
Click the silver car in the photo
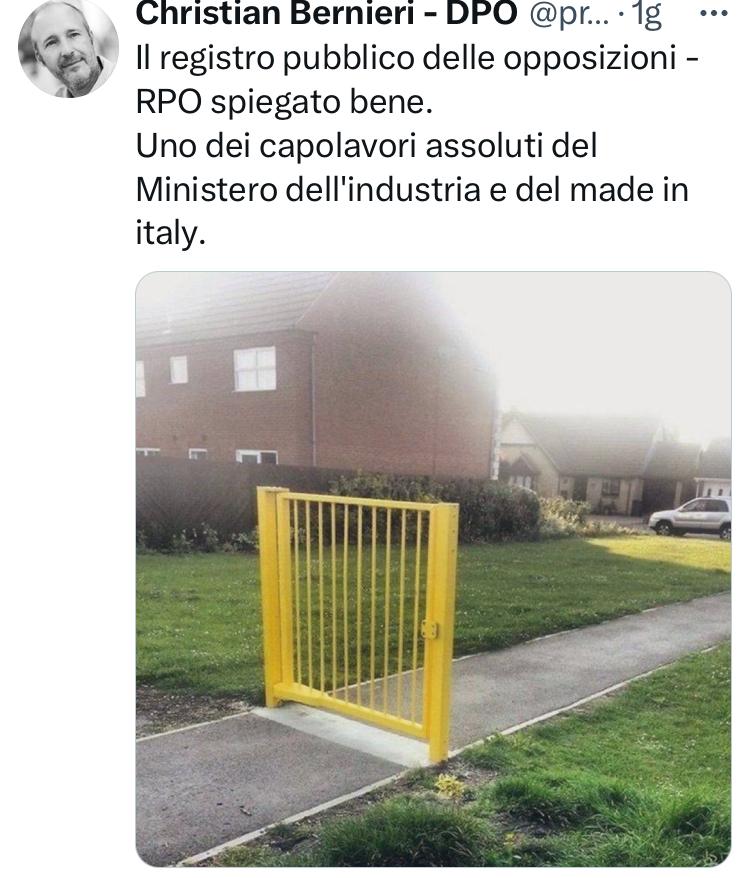690,517
